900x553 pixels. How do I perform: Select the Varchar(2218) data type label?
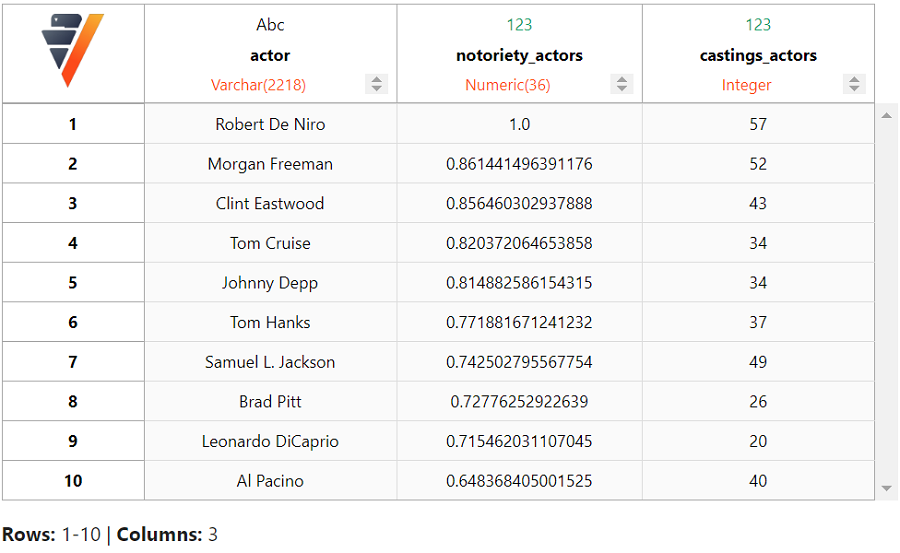(x=258, y=85)
